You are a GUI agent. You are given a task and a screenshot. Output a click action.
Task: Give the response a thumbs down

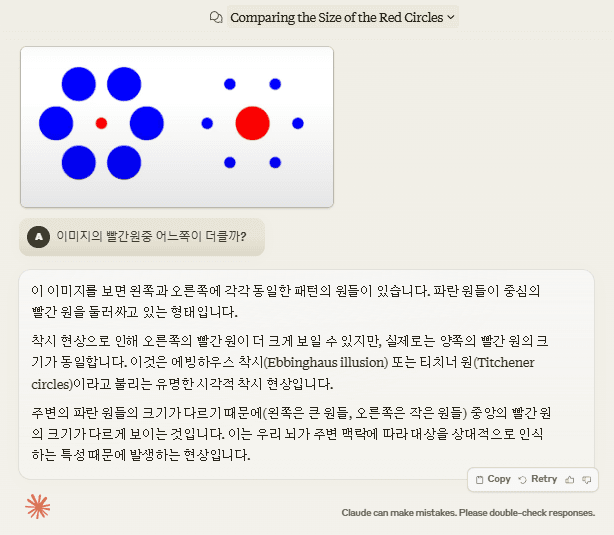pos(587,479)
